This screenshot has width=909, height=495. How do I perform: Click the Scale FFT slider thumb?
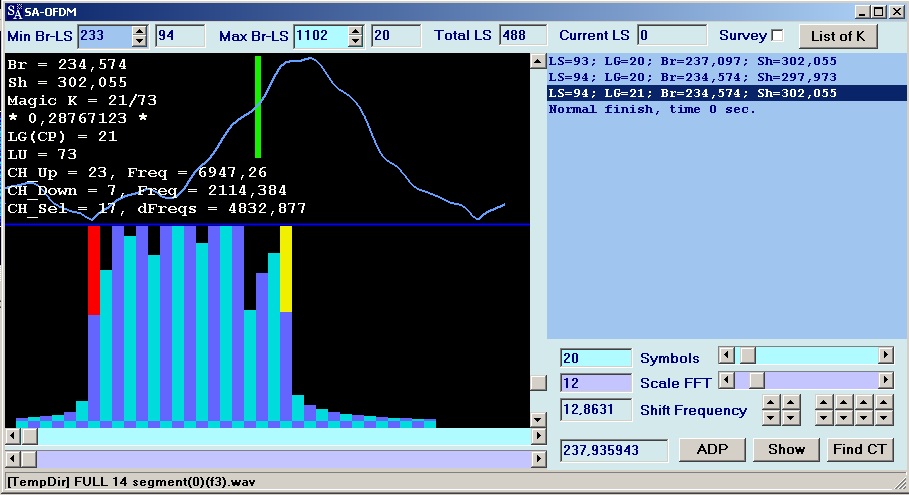coord(757,380)
